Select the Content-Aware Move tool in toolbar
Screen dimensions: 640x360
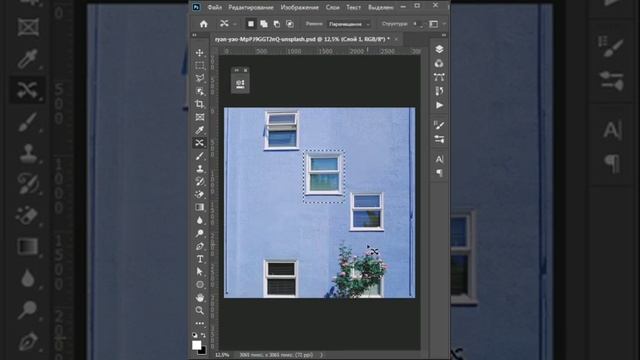click(200, 143)
